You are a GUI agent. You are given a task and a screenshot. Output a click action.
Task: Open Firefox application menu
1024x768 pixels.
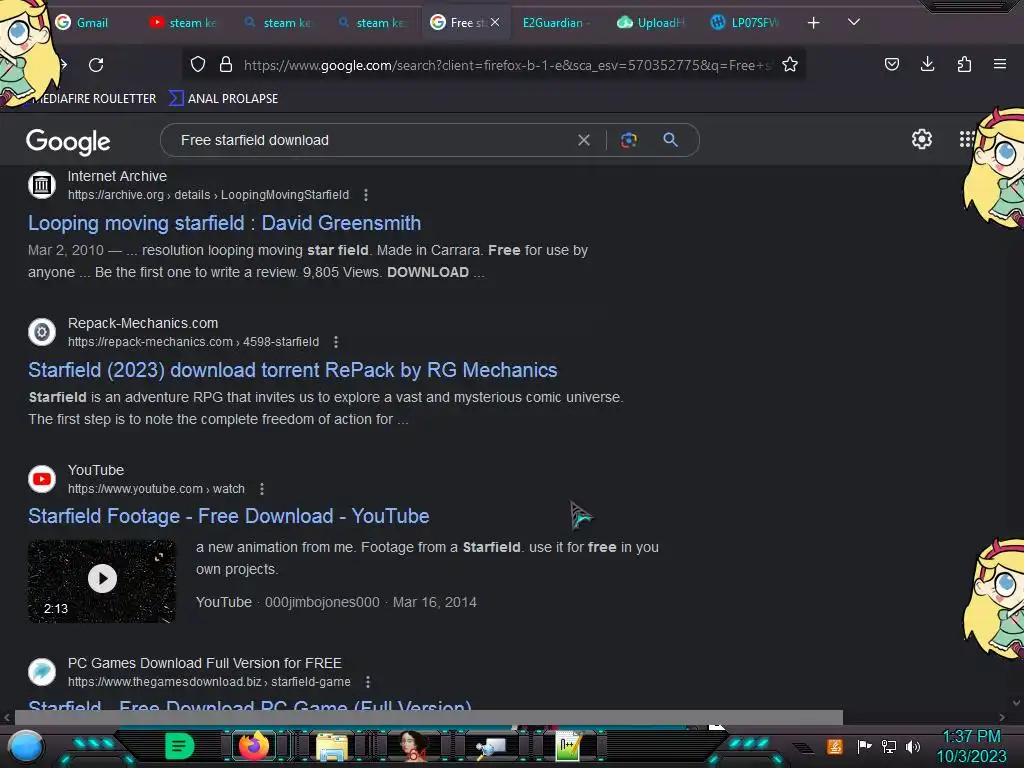[x=1000, y=64]
